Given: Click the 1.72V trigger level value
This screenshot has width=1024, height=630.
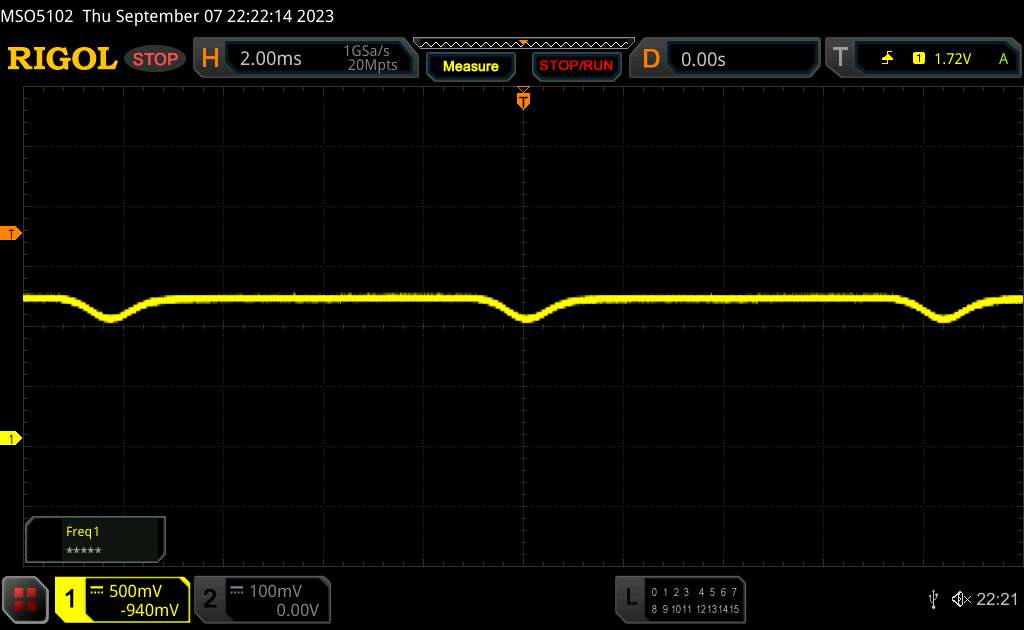Looking at the screenshot, I should tap(952, 59).
